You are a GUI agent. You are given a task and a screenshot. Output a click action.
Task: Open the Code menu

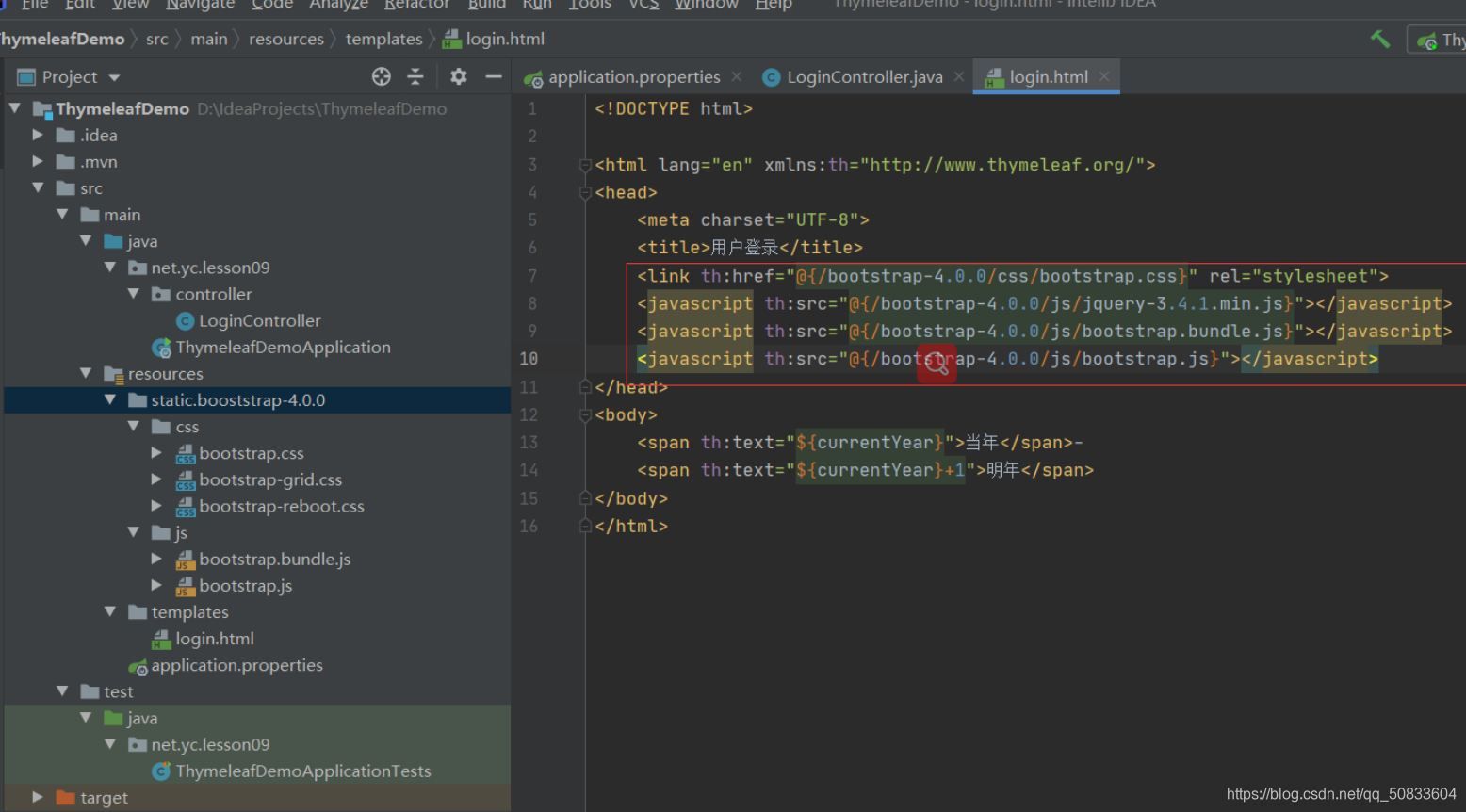pos(272,4)
